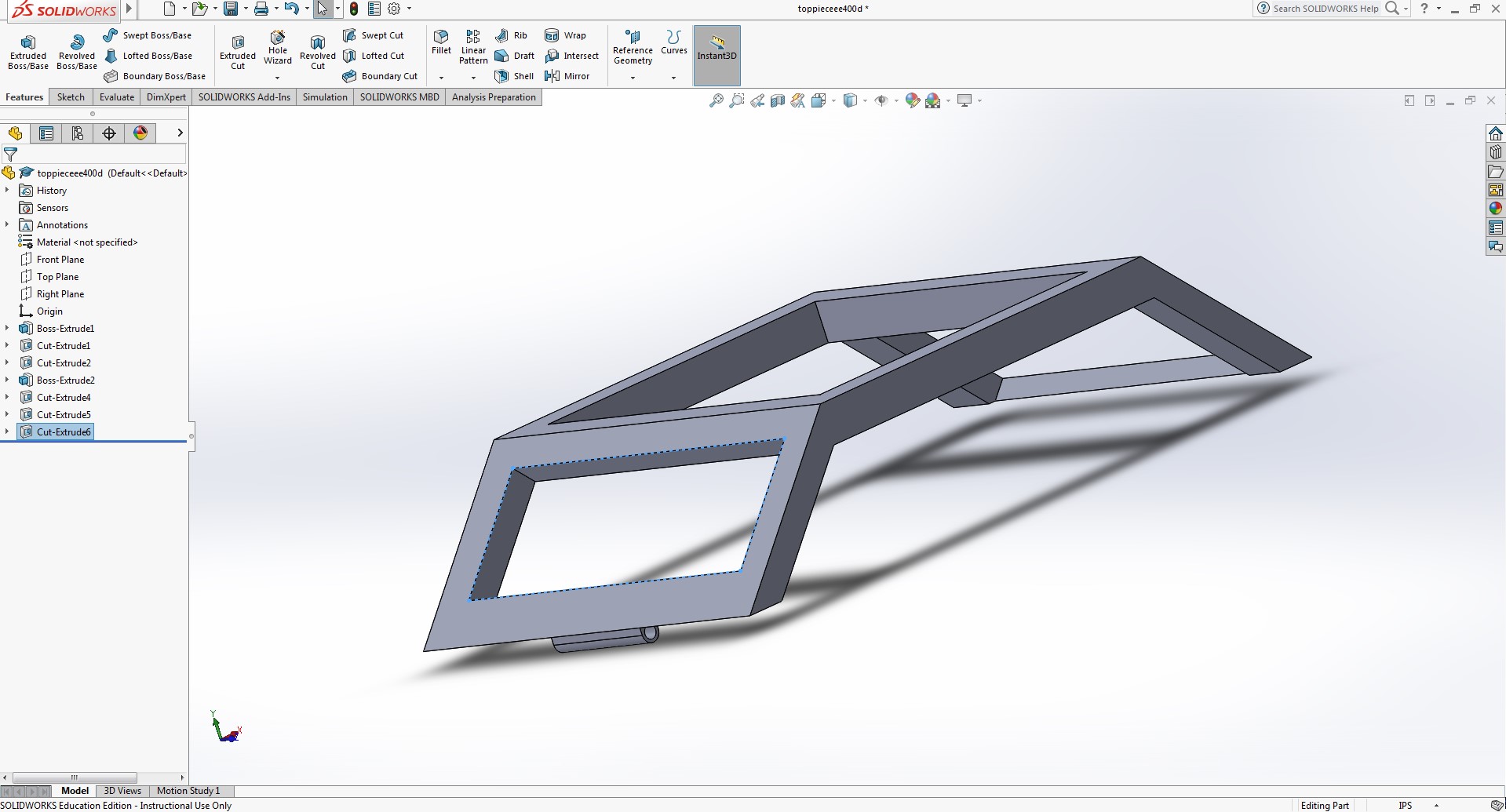Choose the Lofted Boss/Base feature
The width and height of the screenshot is (1506, 812).
tap(148, 56)
